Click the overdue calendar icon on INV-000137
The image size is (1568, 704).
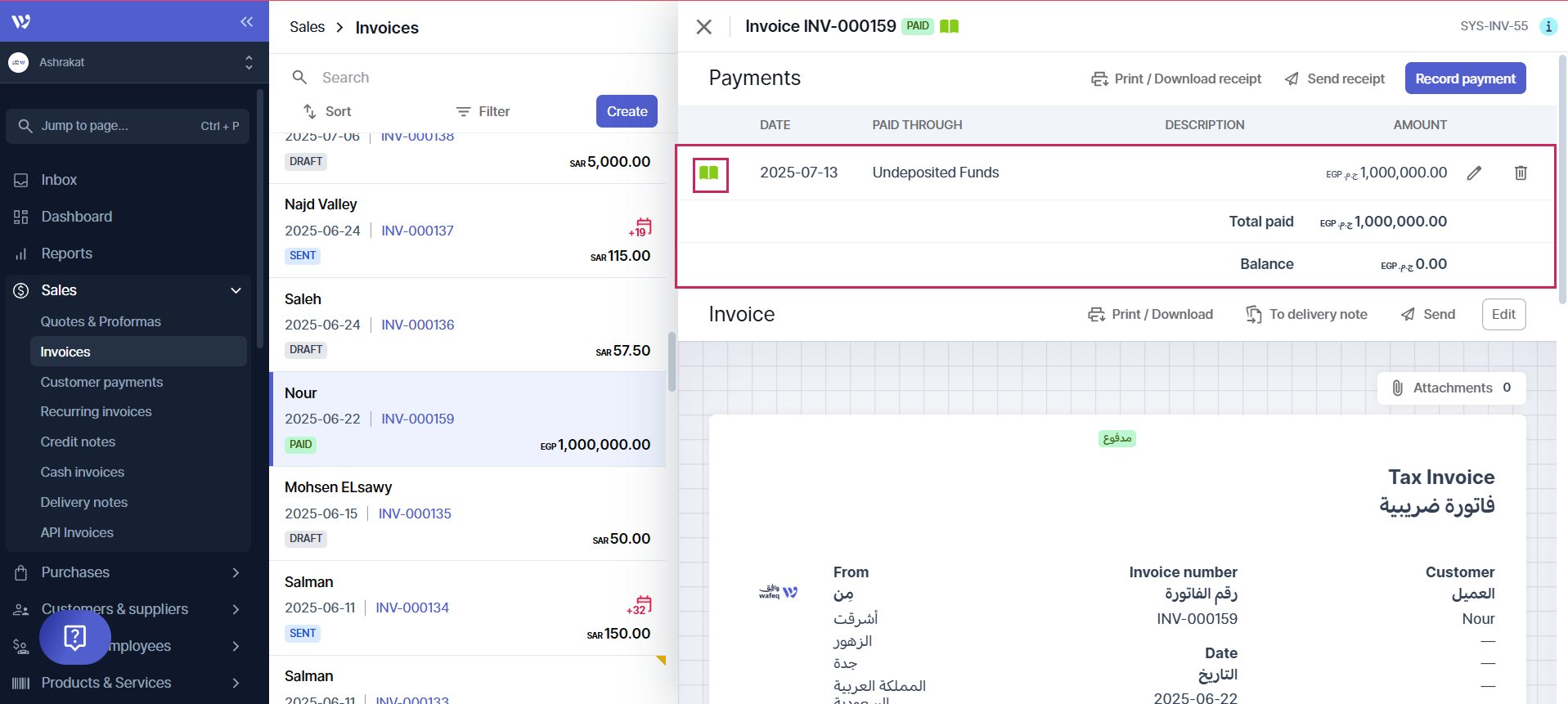point(642,226)
